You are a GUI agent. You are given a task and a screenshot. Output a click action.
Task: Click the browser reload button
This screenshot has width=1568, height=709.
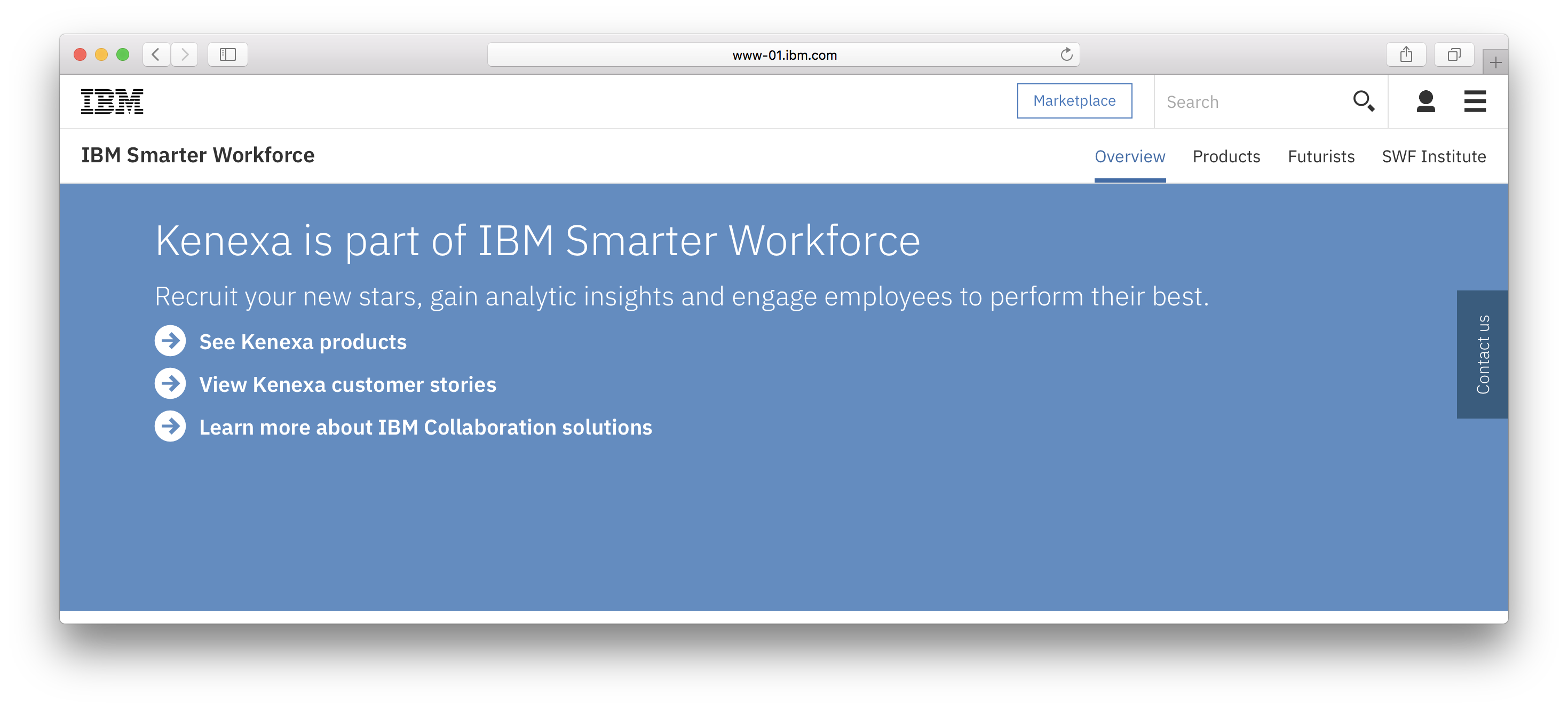point(1067,53)
